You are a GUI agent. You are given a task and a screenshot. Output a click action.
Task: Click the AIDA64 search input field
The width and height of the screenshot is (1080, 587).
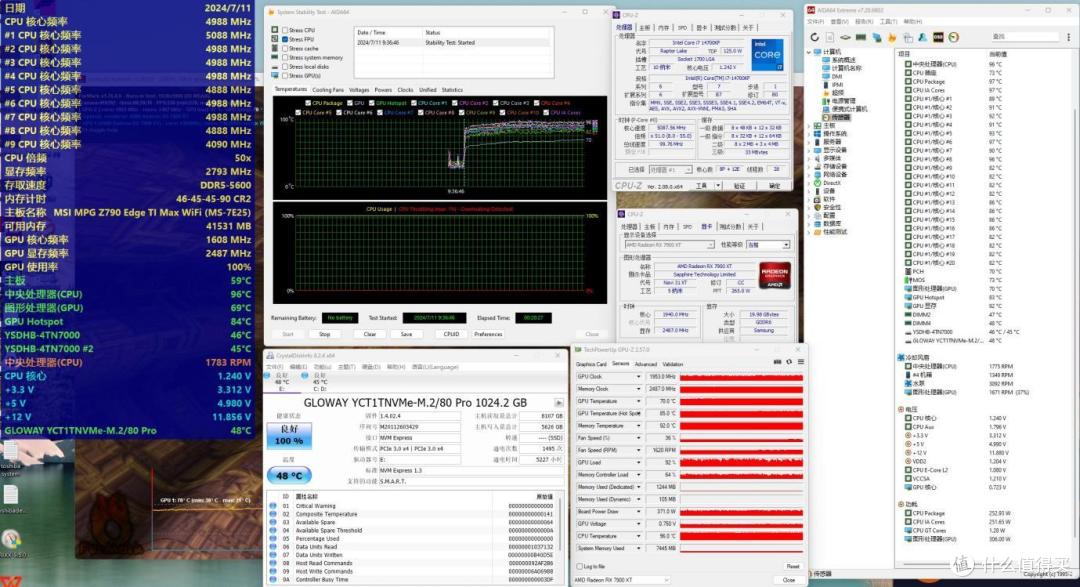pyautogui.click(x=1025, y=37)
